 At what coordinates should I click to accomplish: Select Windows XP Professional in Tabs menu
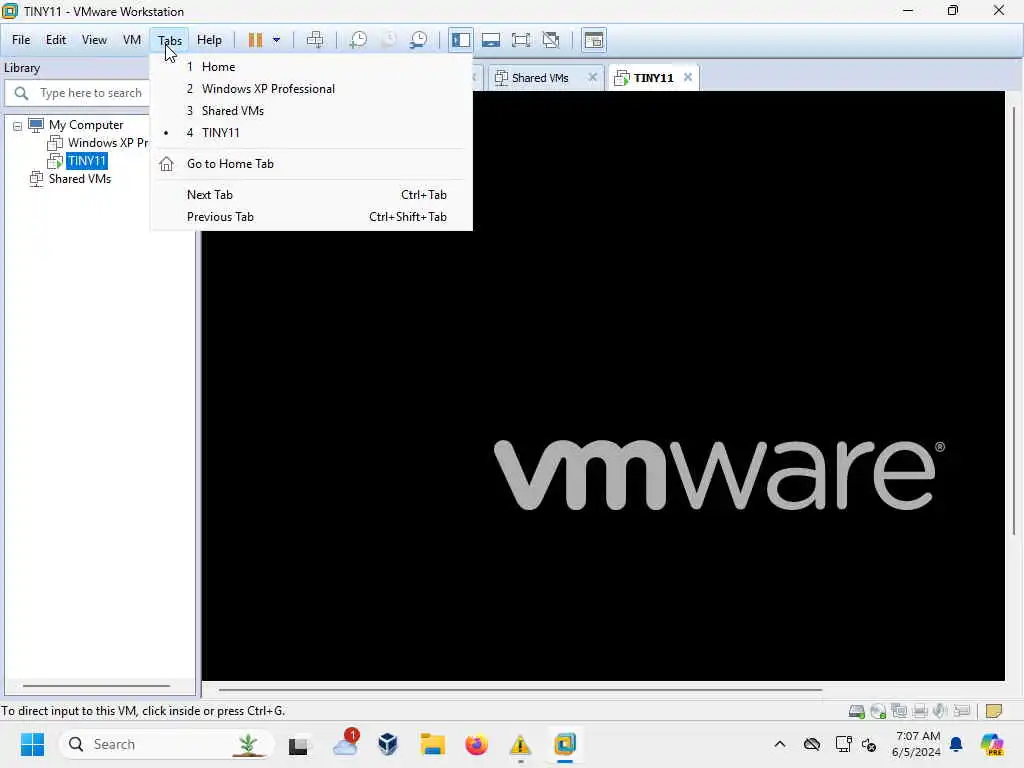[311, 89]
